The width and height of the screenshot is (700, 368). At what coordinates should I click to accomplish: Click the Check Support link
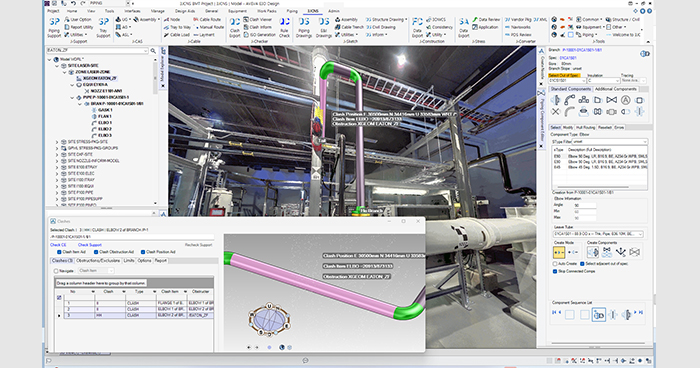(x=90, y=245)
